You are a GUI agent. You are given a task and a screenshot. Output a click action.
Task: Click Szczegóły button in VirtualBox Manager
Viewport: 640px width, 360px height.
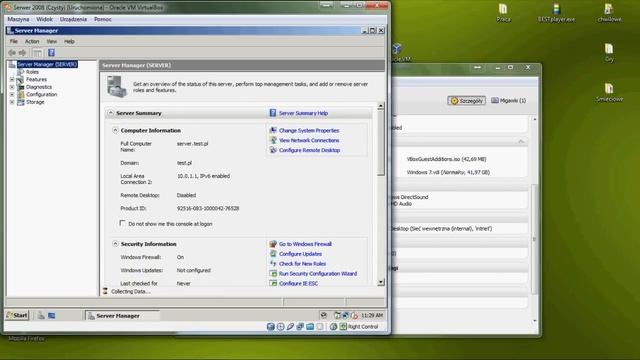pos(467,100)
